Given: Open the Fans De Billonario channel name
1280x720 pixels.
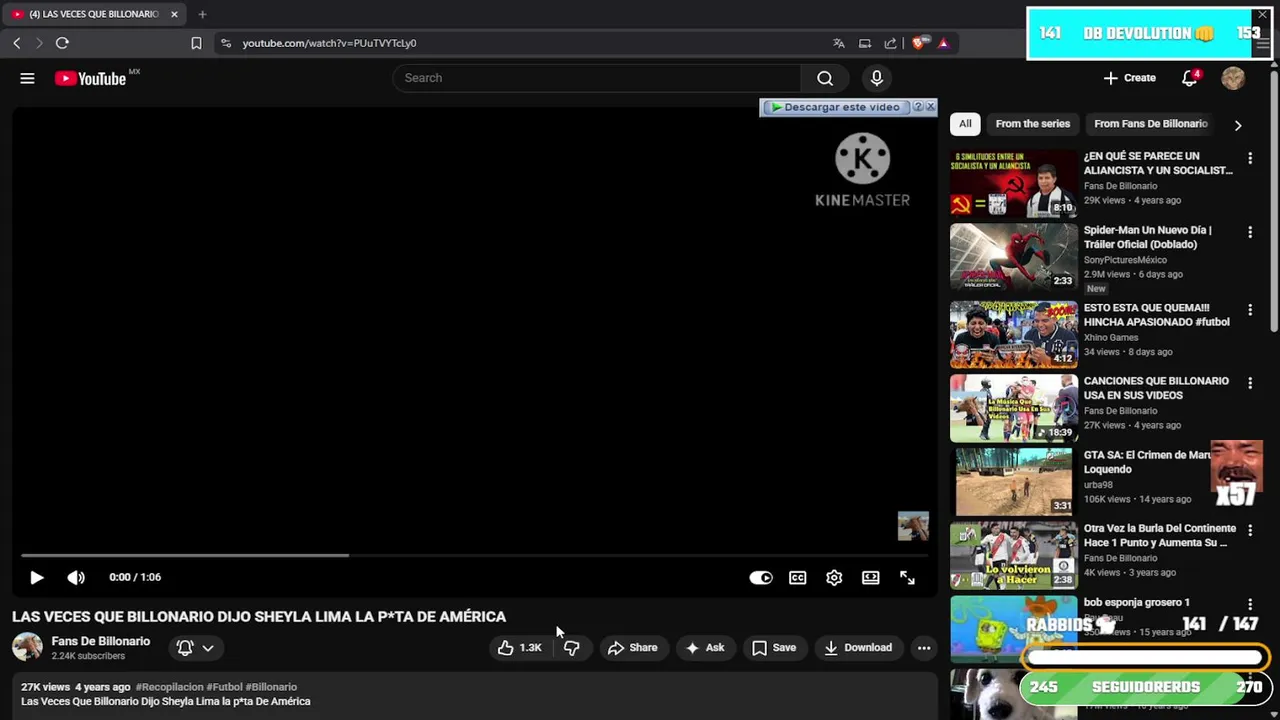Looking at the screenshot, I should [x=101, y=641].
